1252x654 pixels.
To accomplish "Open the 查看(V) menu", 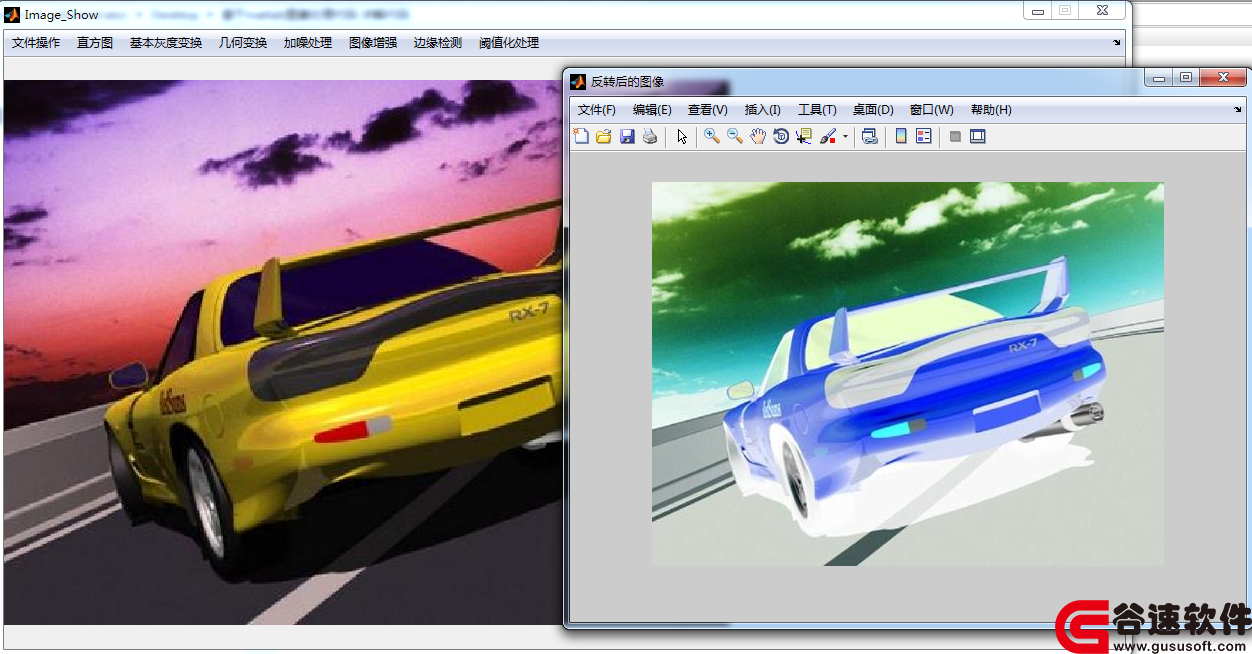I will tap(708, 110).
